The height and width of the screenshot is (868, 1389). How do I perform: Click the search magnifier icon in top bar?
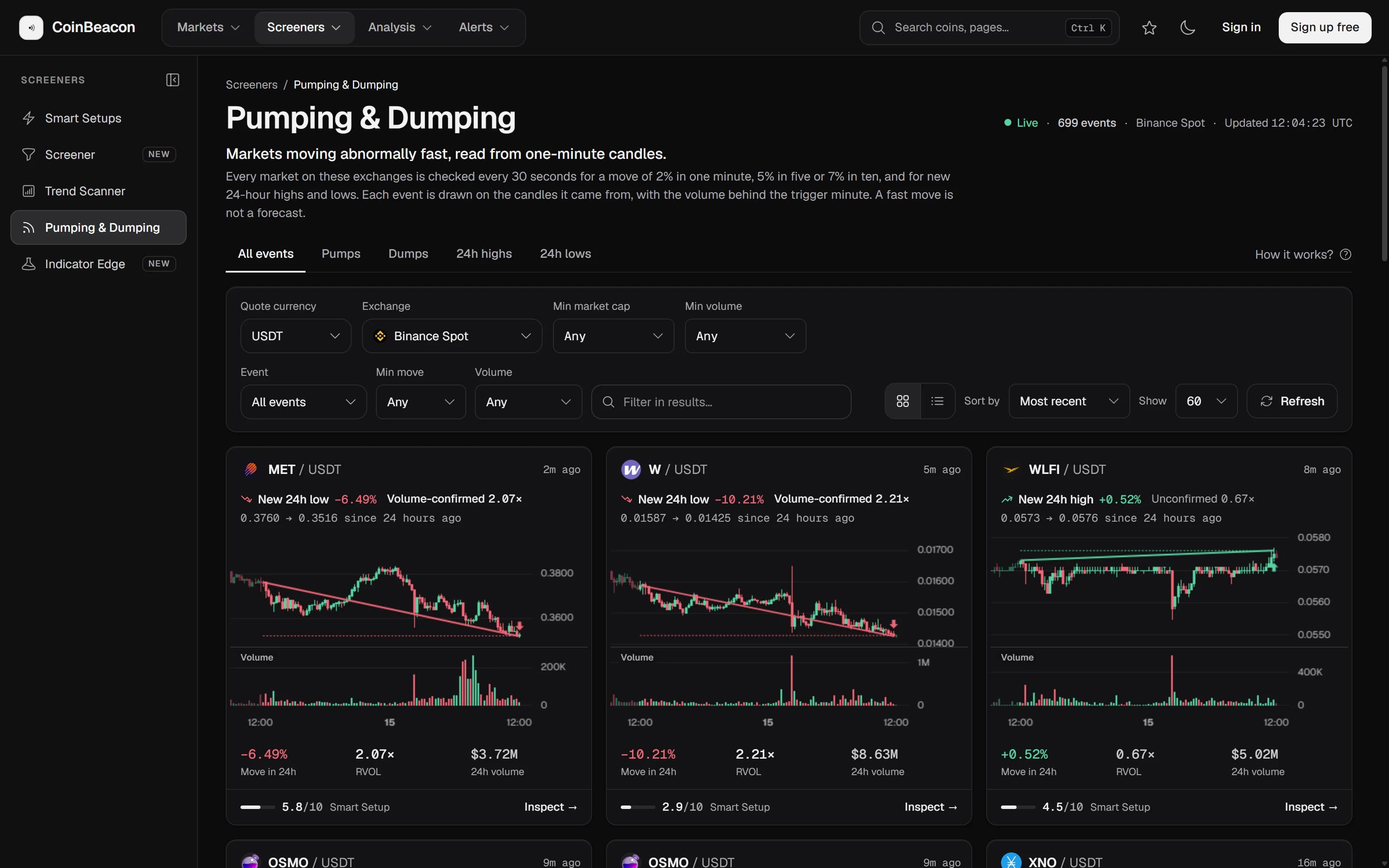pyautogui.click(x=878, y=27)
